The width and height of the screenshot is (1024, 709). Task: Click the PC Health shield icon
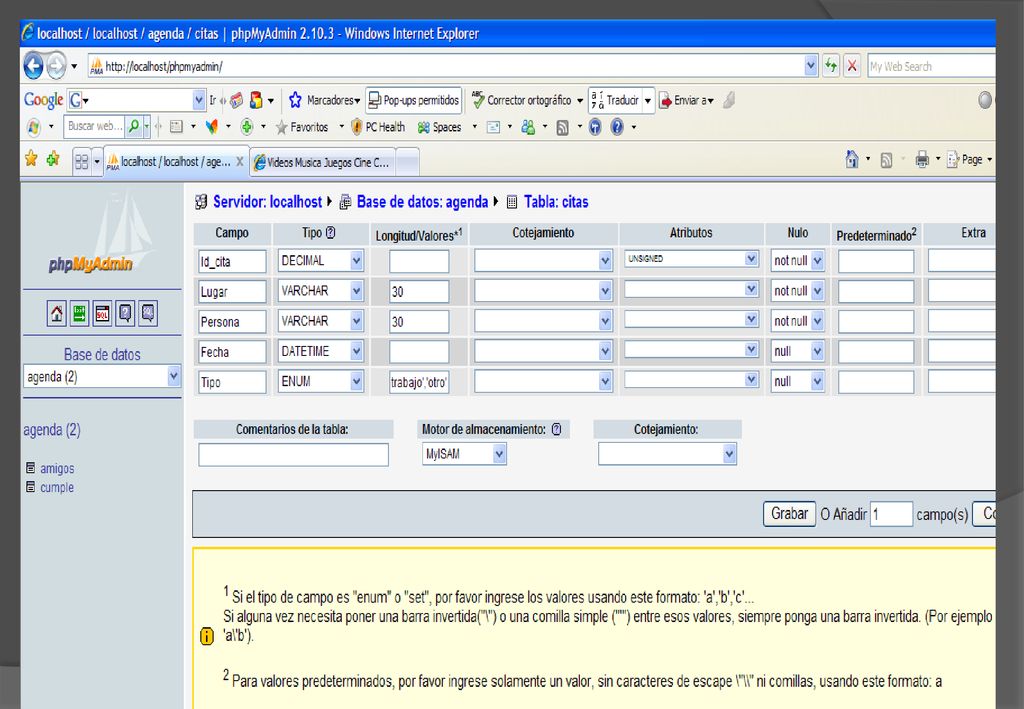pos(356,127)
